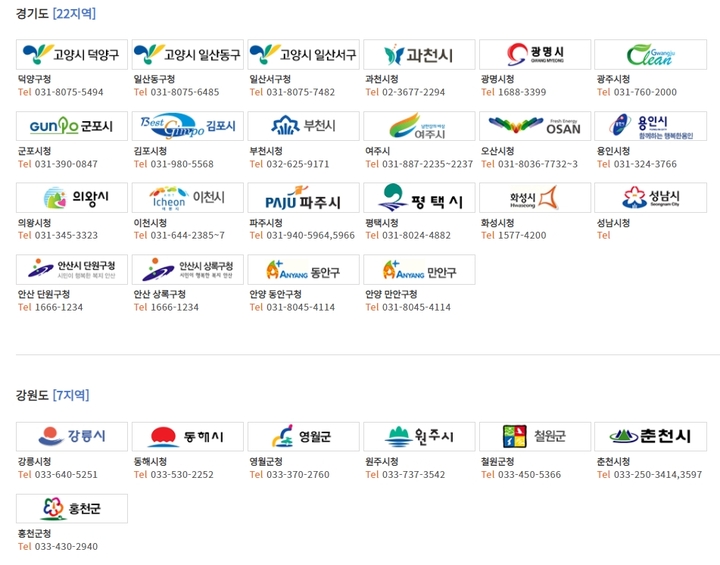720x565 pixels.
Task: Click the 홍천군 county logo
Action: [72, 508]
